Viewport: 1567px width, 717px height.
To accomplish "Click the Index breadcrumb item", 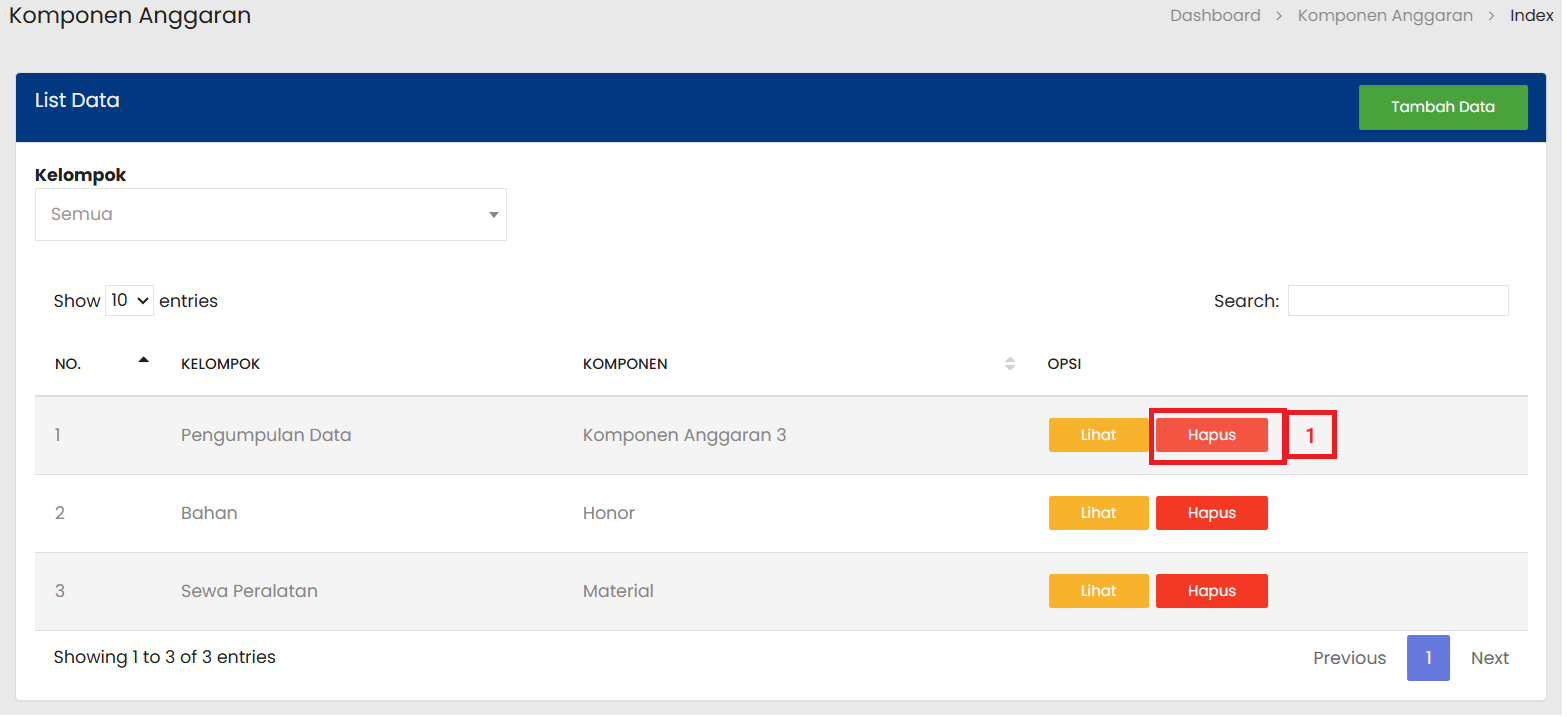I will click(1531, 15).
